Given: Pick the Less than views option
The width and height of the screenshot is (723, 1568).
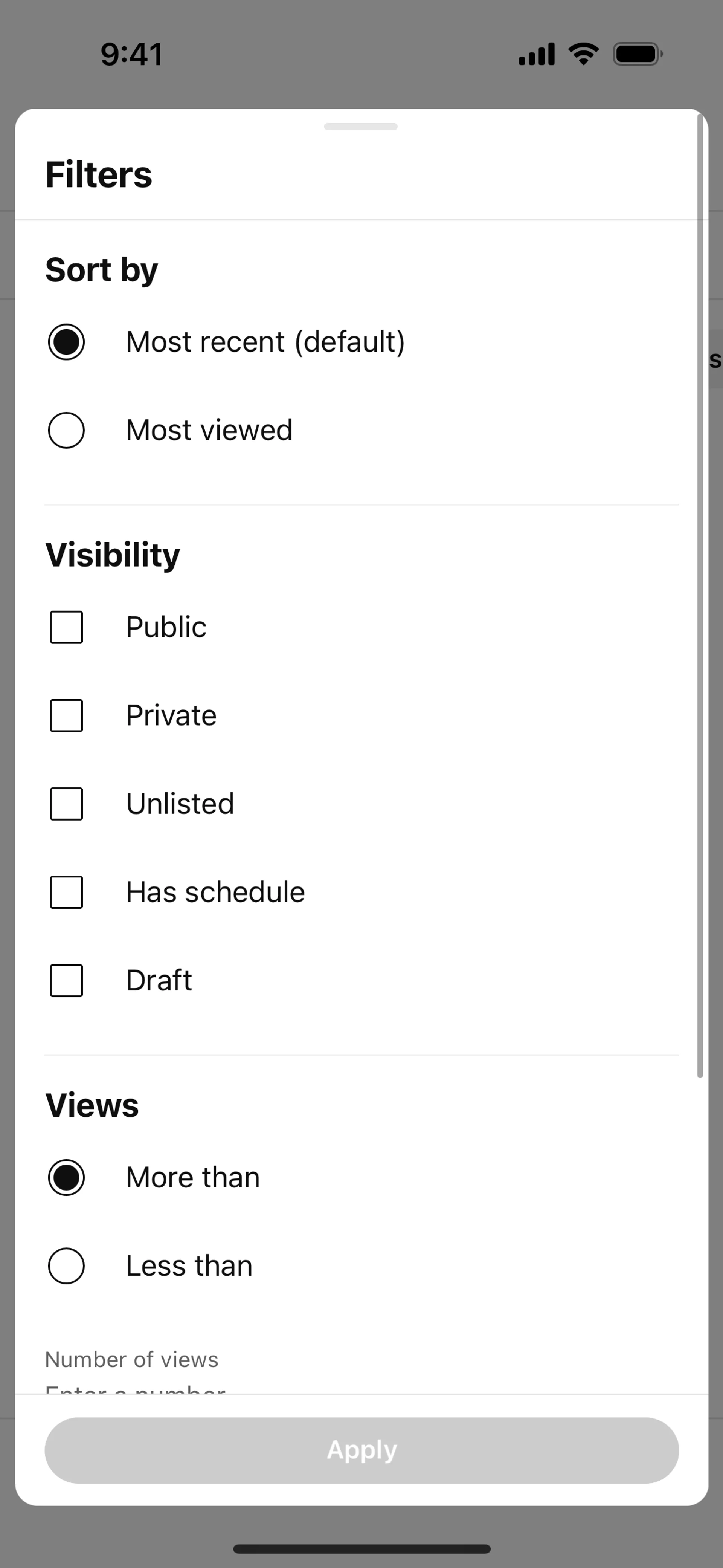Looking at the screenshot, I should [x=66, y=1266].
